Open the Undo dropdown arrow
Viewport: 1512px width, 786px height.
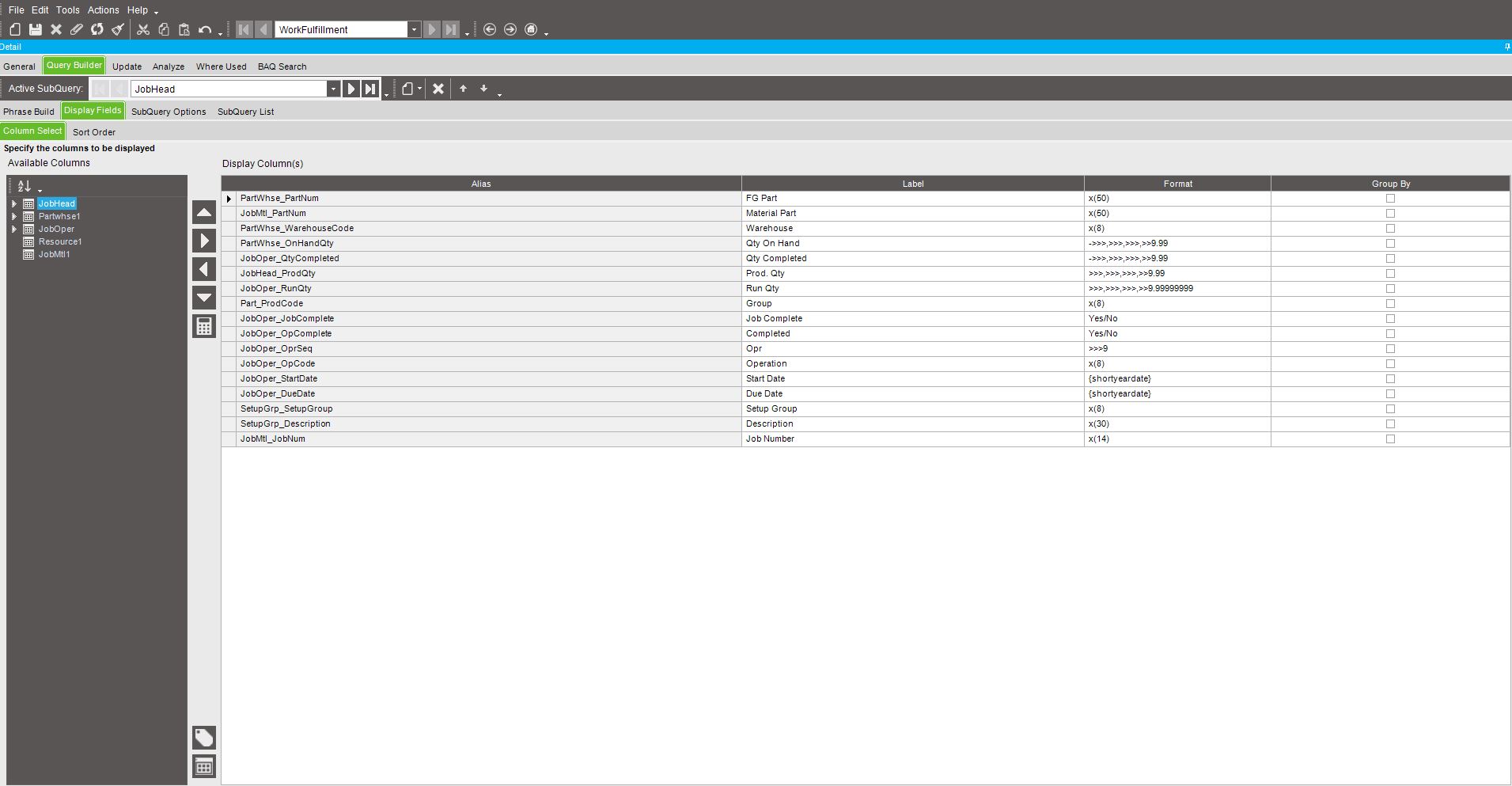[220, 33]
